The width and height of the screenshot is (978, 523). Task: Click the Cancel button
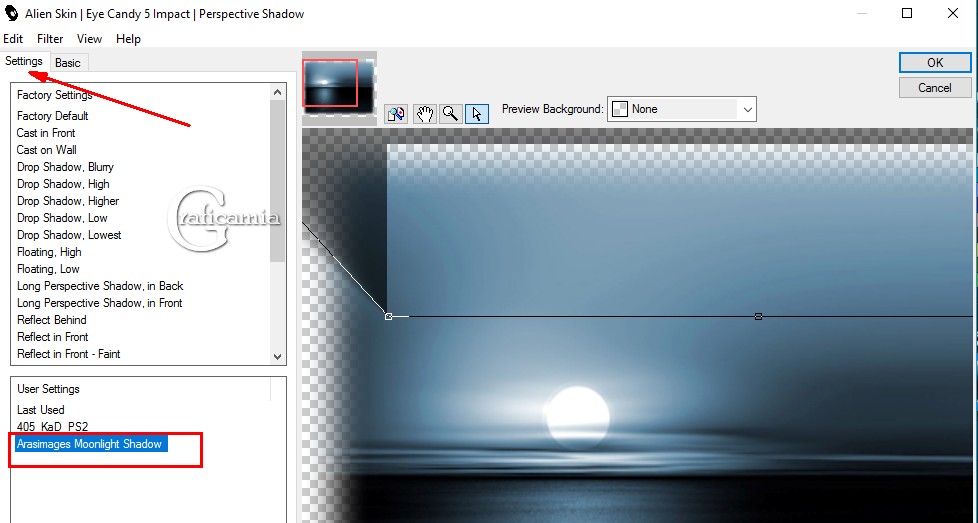(x=935, y=88)
